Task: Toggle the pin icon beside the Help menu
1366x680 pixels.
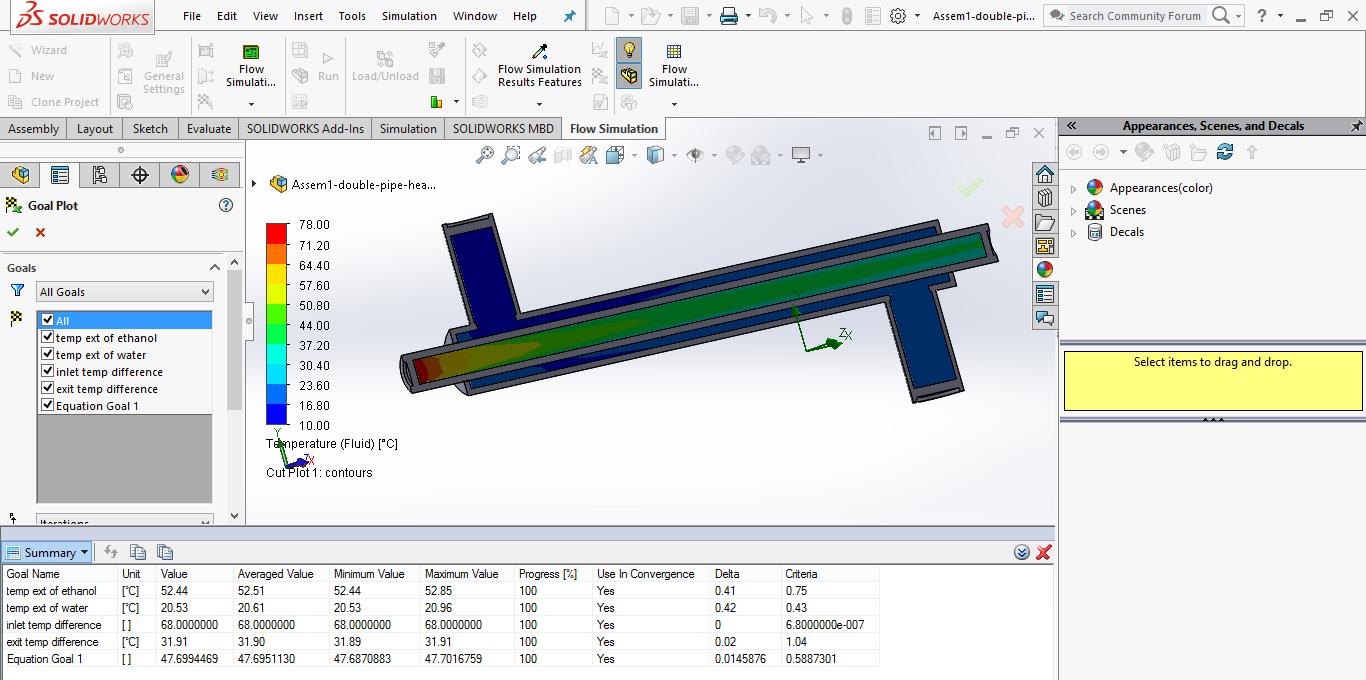Action: [x=570, y=16]
